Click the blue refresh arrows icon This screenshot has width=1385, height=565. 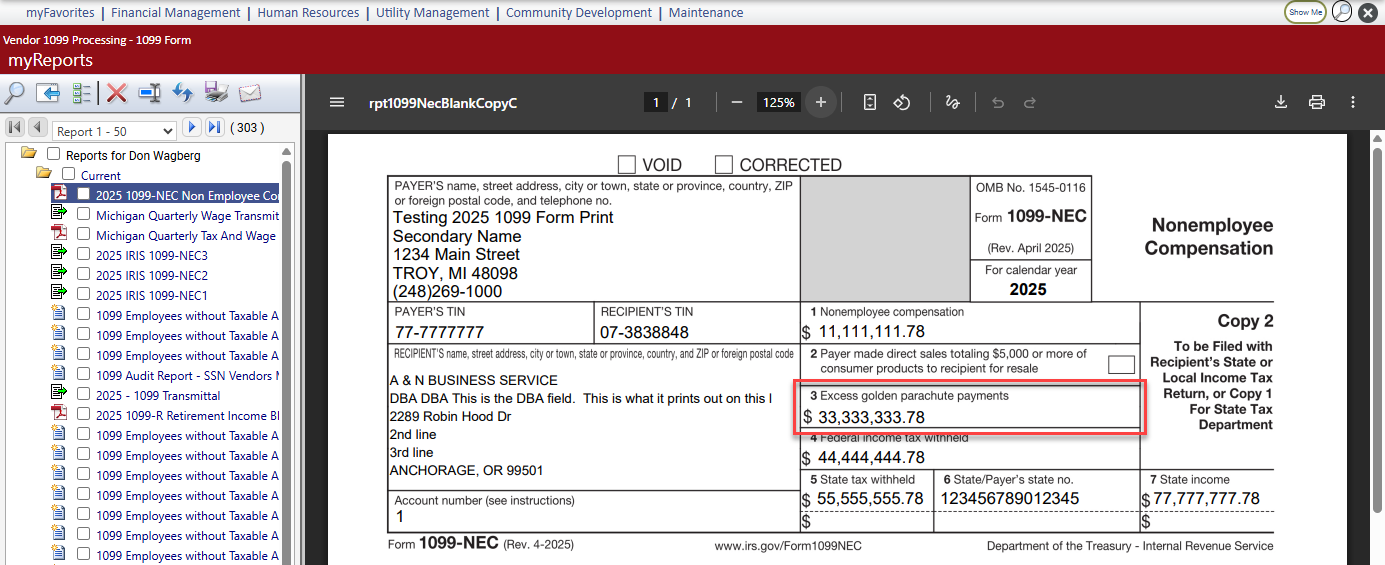pyautogui.click(x=182, y=93)
